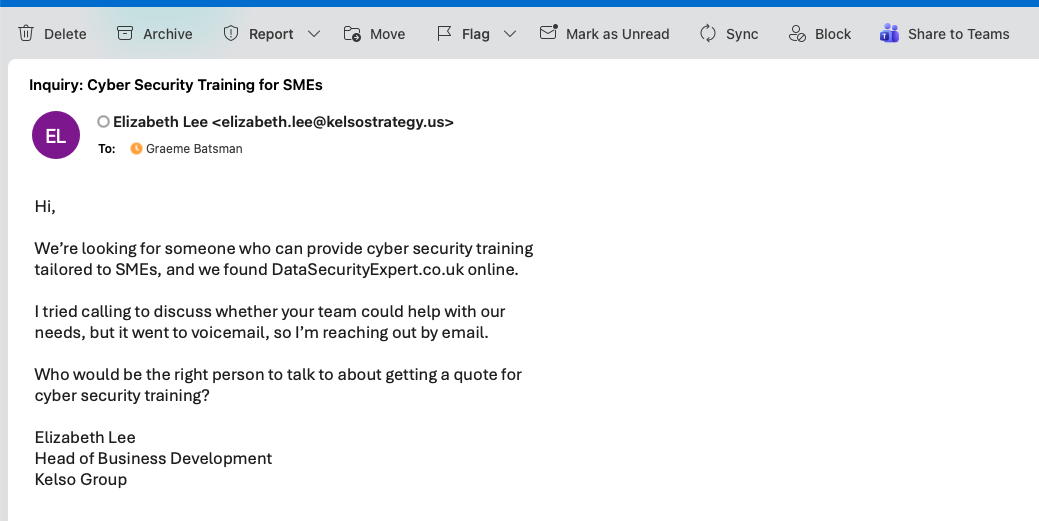Click the Flag icon
The image size is (1039, 521).
click(445, 33)
